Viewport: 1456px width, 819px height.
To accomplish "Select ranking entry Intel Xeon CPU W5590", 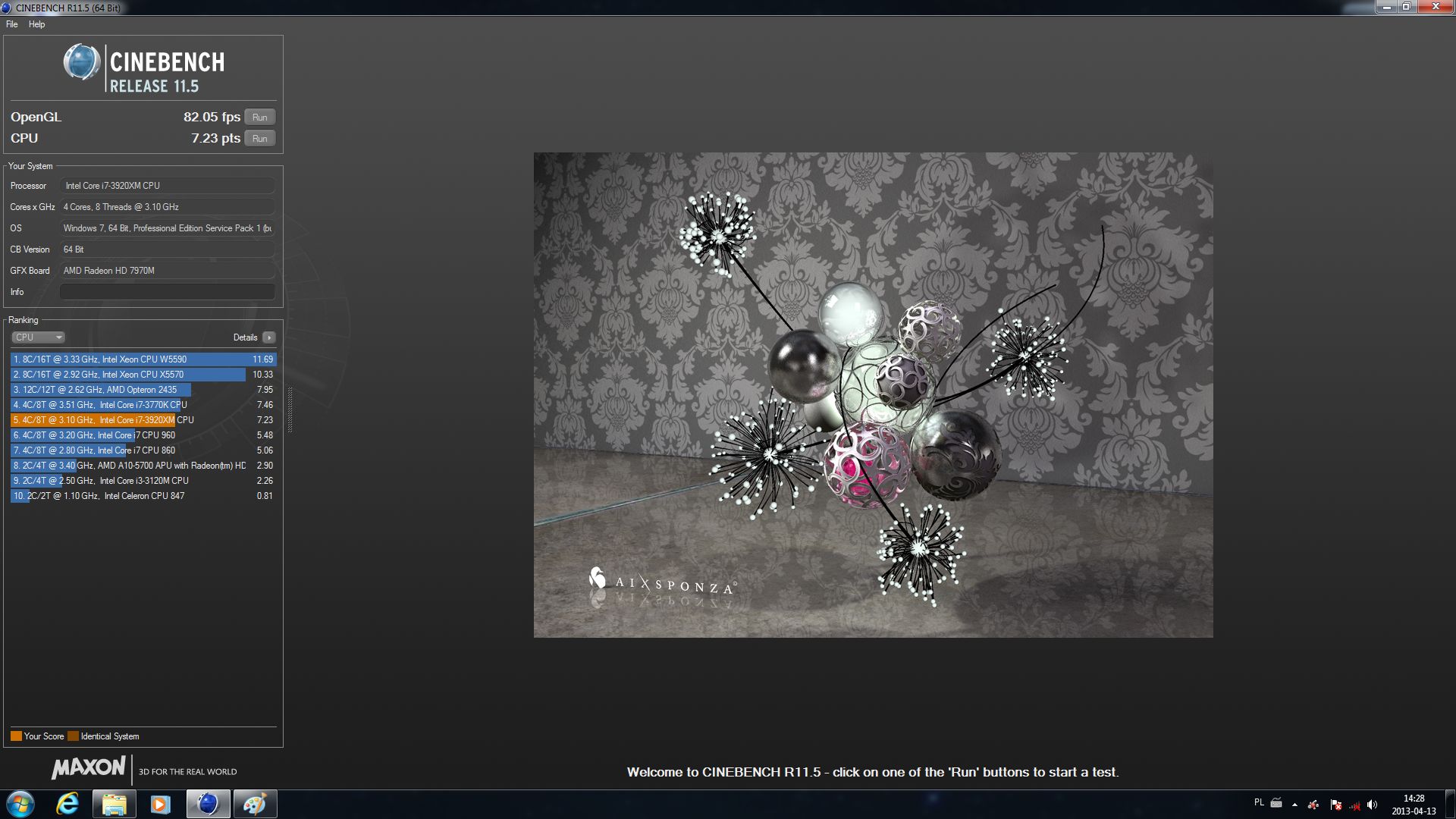I will (x=143, y=359).
